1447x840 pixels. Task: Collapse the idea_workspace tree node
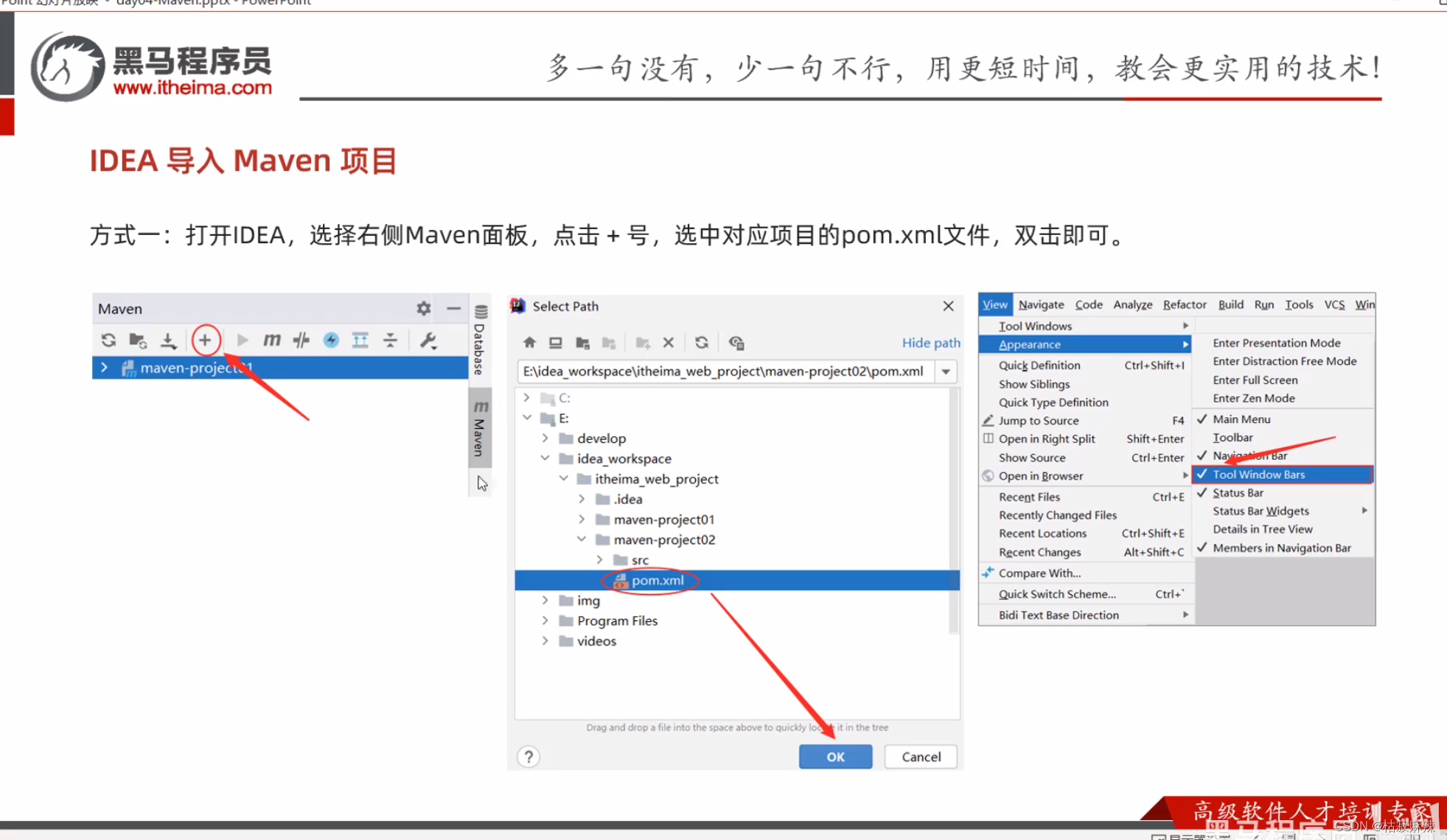545,458
